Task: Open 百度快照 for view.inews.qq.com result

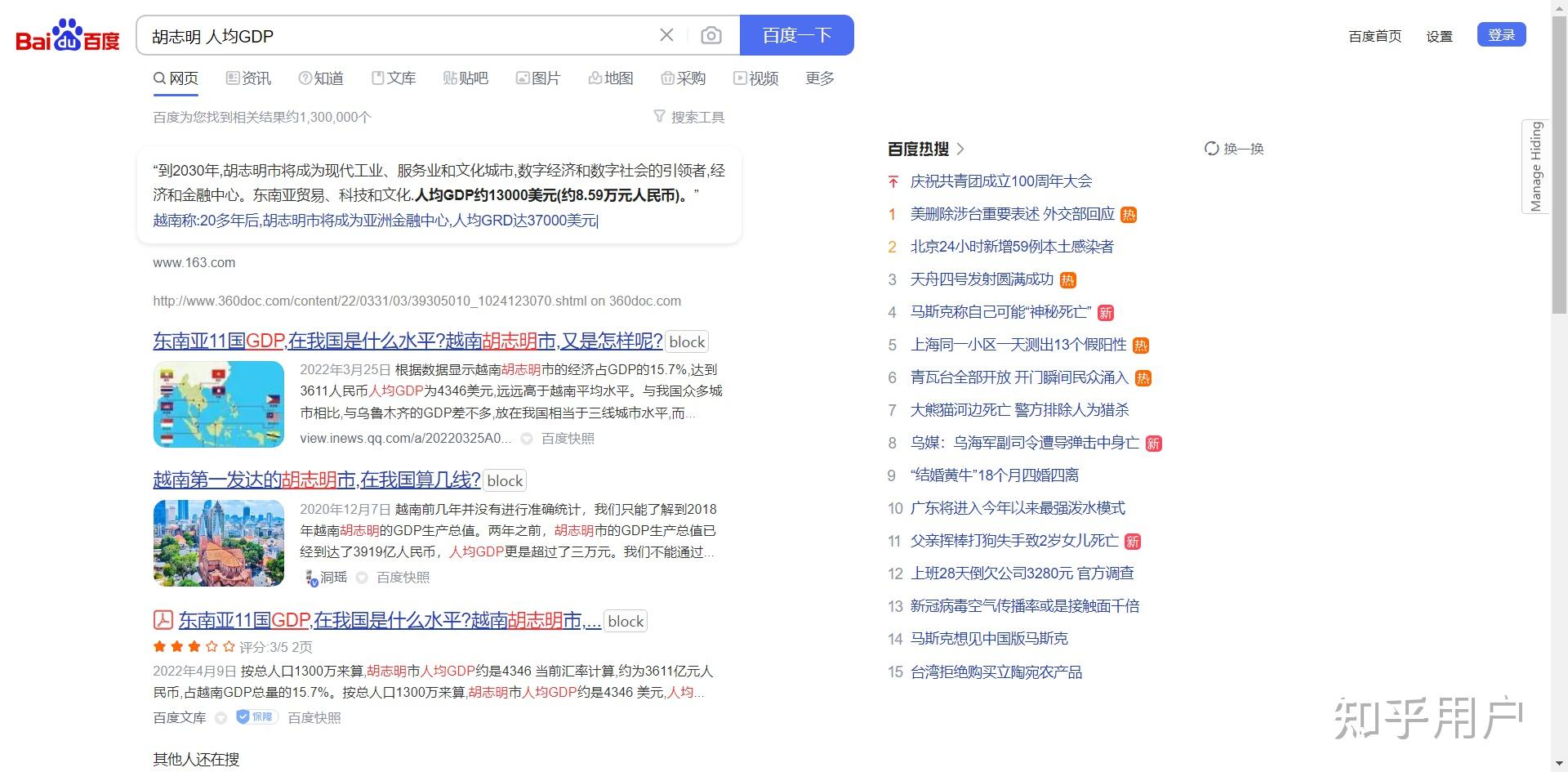Action: 568,439
